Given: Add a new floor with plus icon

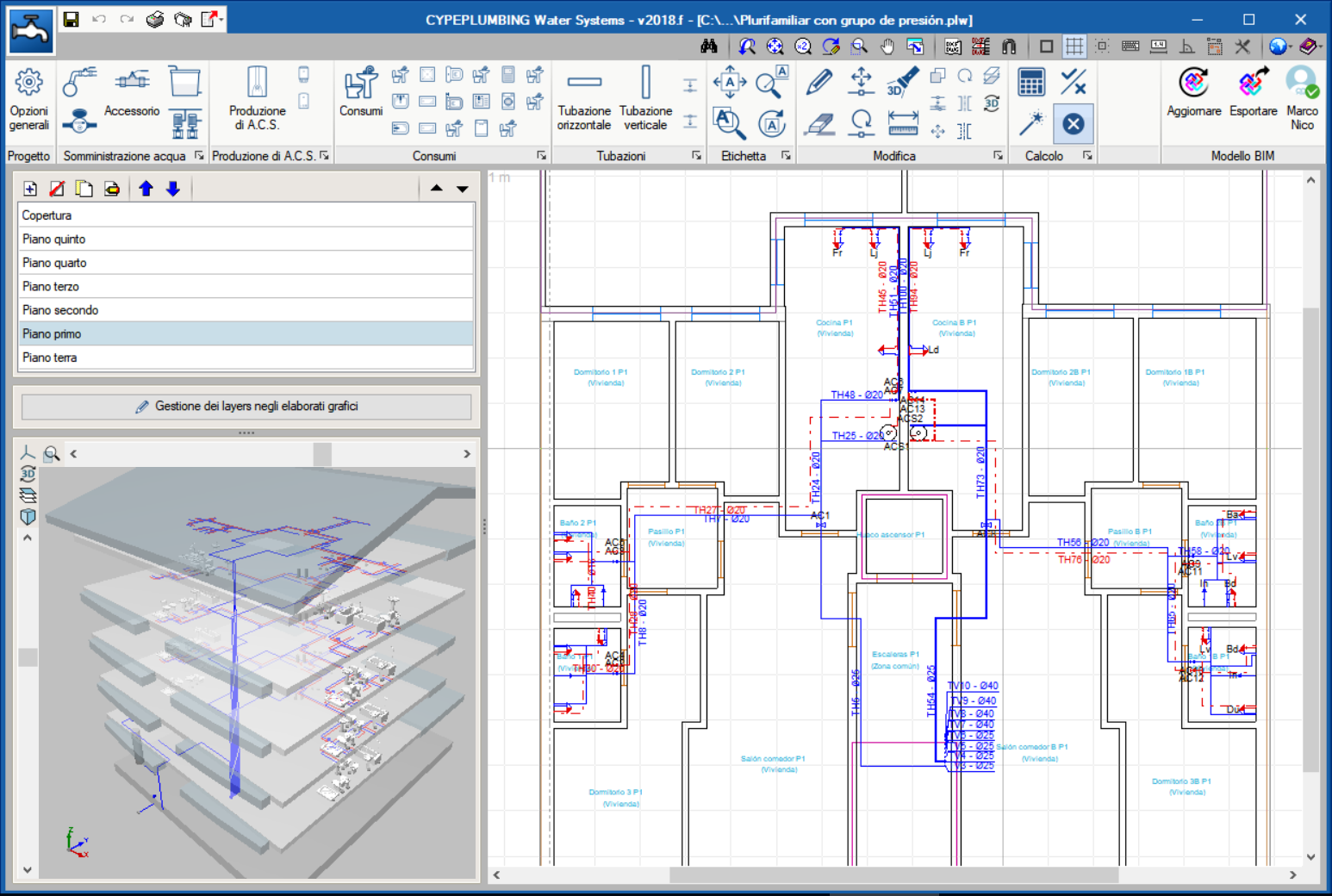Looking at the screenshot, I should pos(30,189).
